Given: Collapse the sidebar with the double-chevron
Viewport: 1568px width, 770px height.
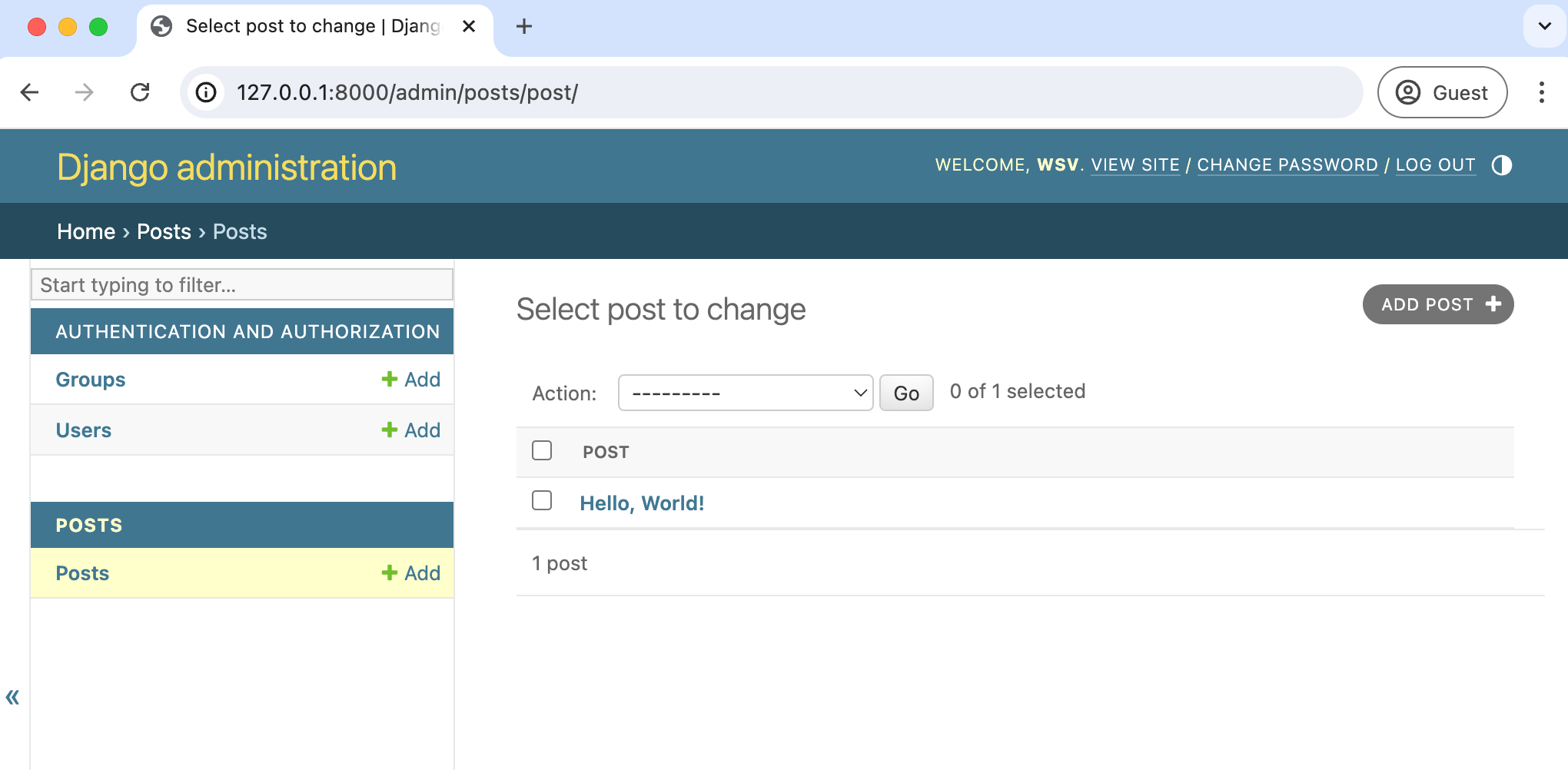Looking at the screenshot, I should coord(12,697).
